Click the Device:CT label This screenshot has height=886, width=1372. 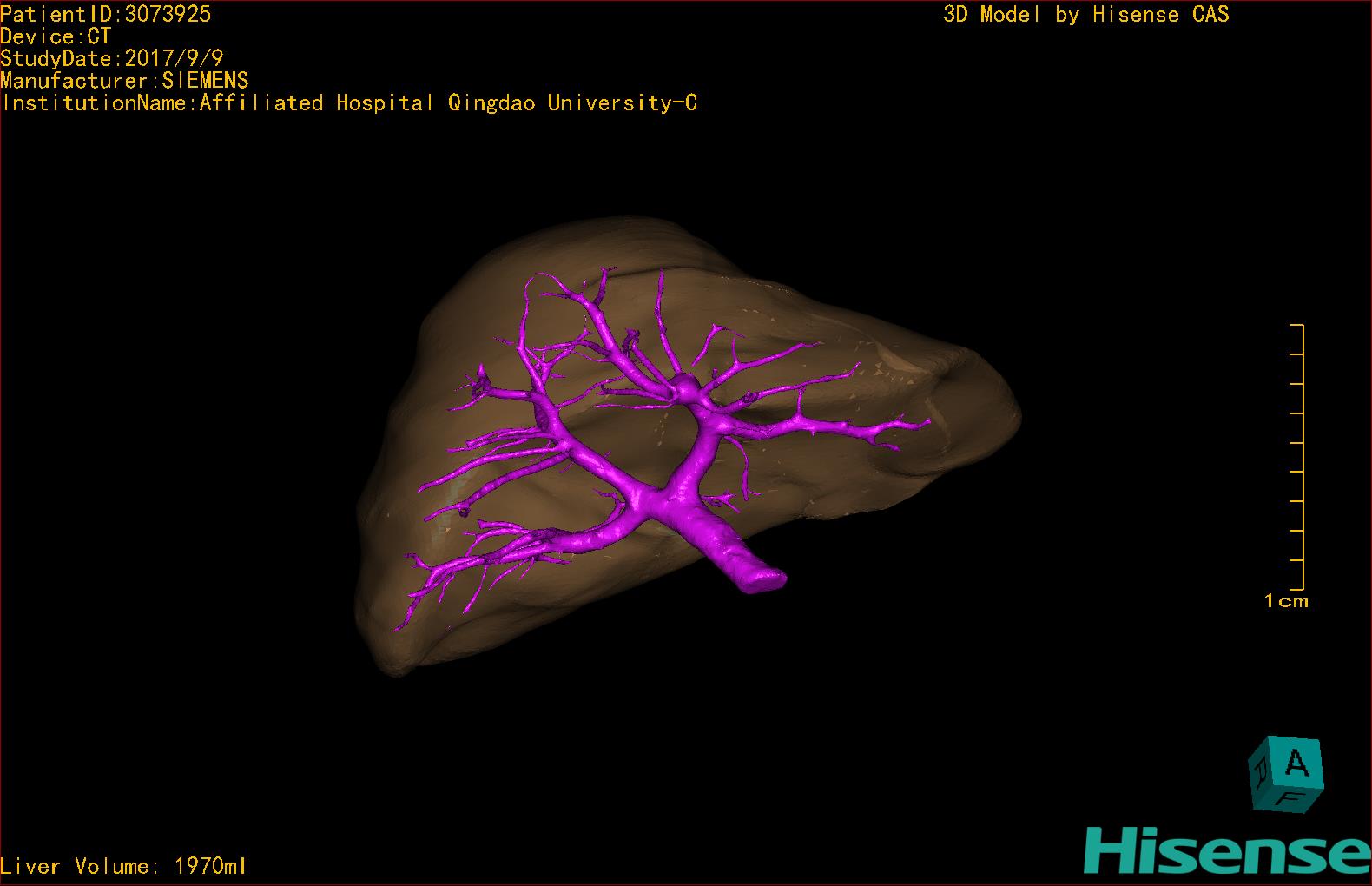pos(56,36)
